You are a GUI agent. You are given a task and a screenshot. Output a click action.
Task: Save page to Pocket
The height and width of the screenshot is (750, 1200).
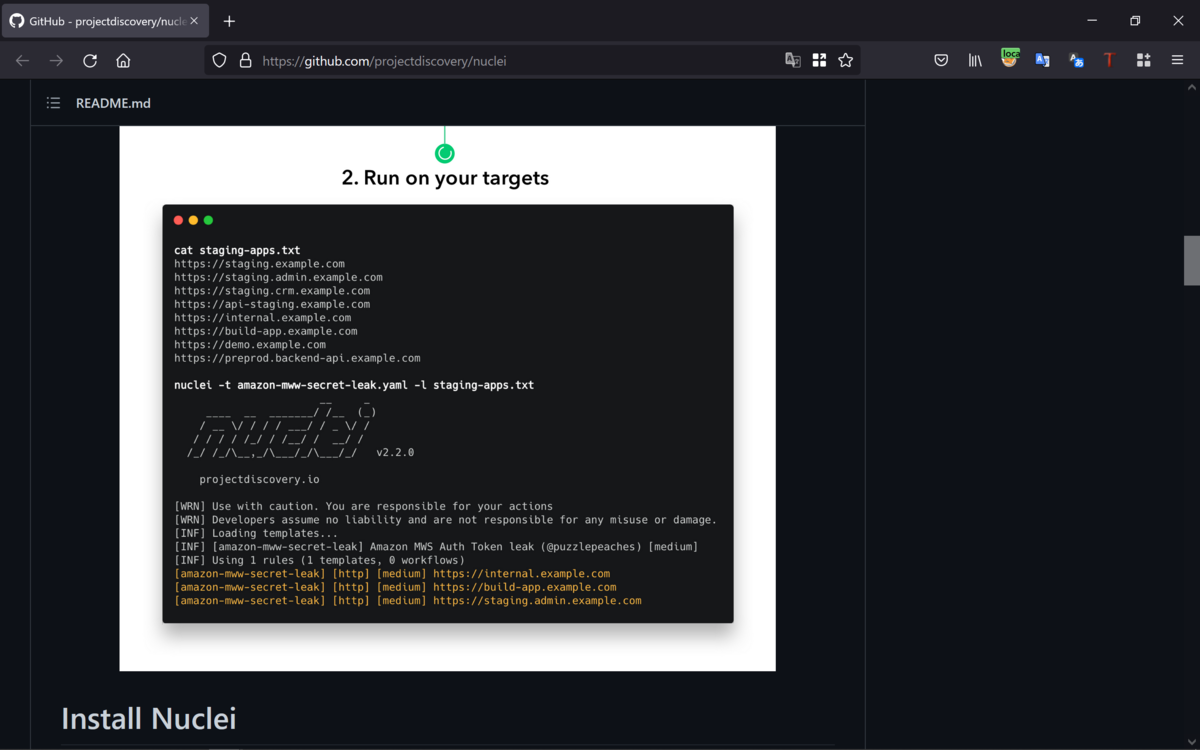click(x=941, y=61)
